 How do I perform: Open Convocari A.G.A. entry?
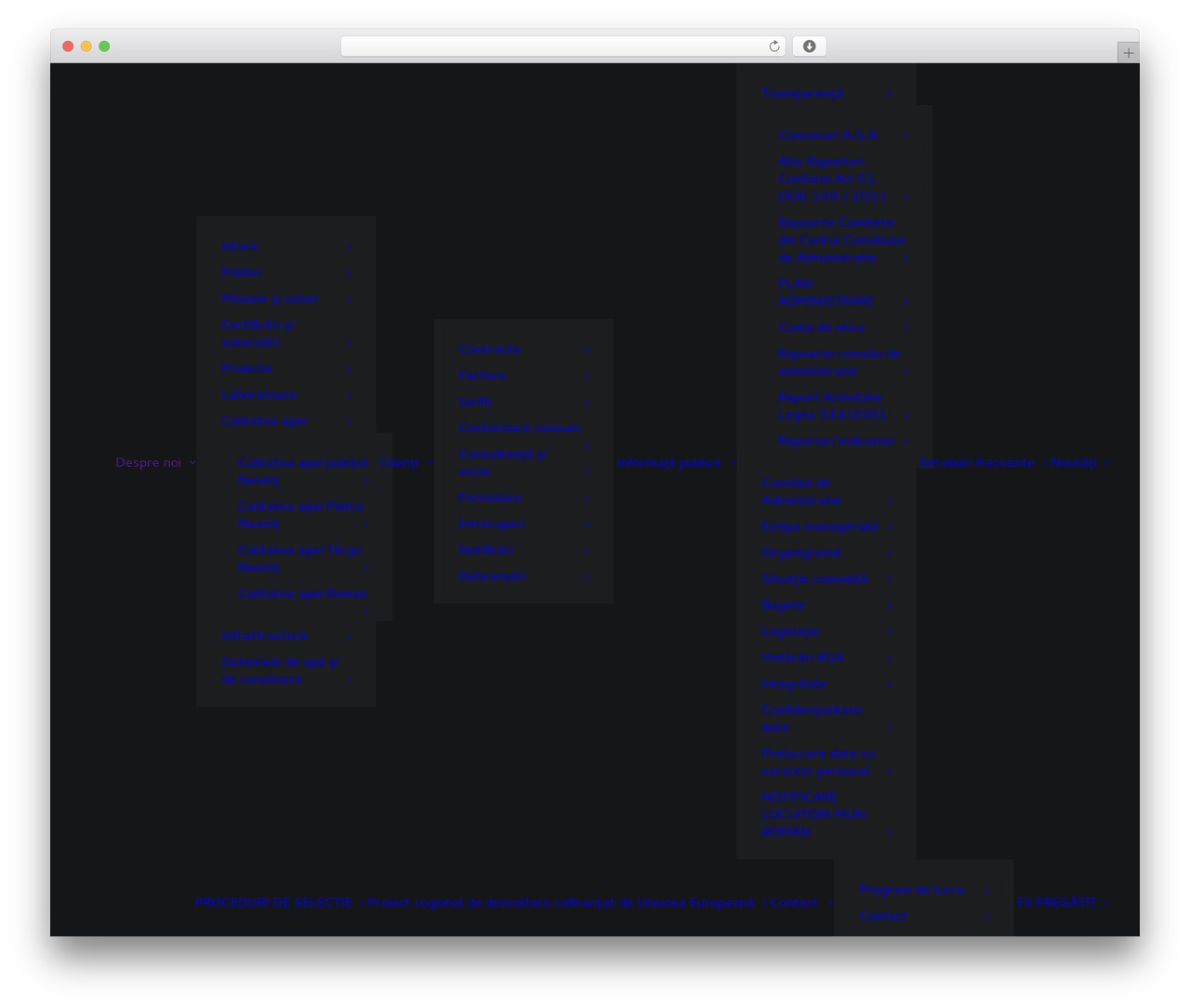tap(828, 135)
